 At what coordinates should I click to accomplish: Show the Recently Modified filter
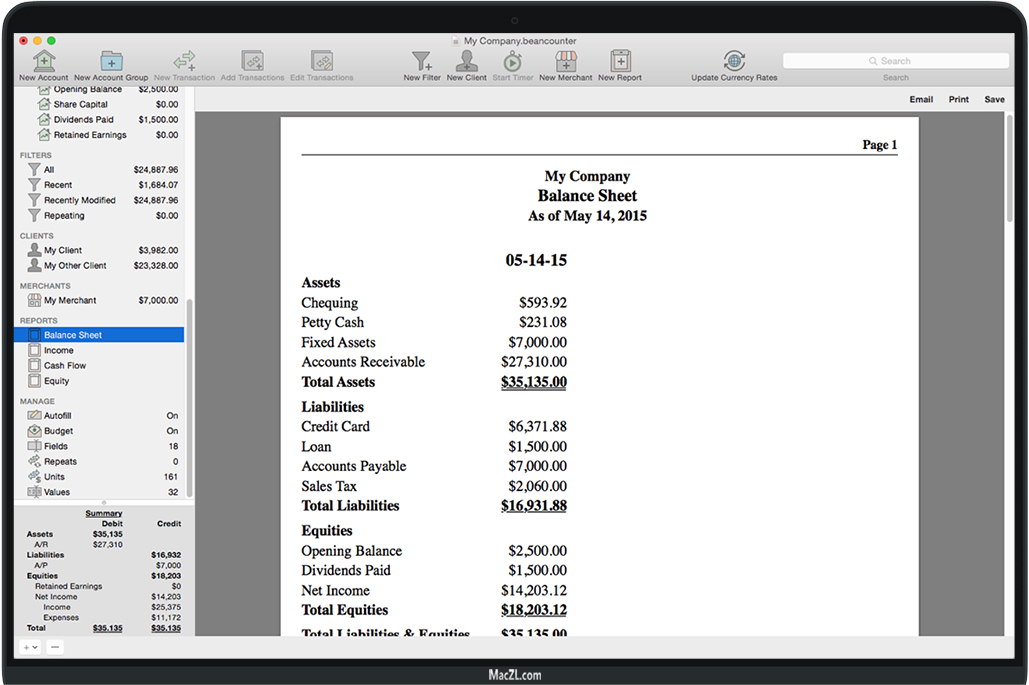click(79, 201)
